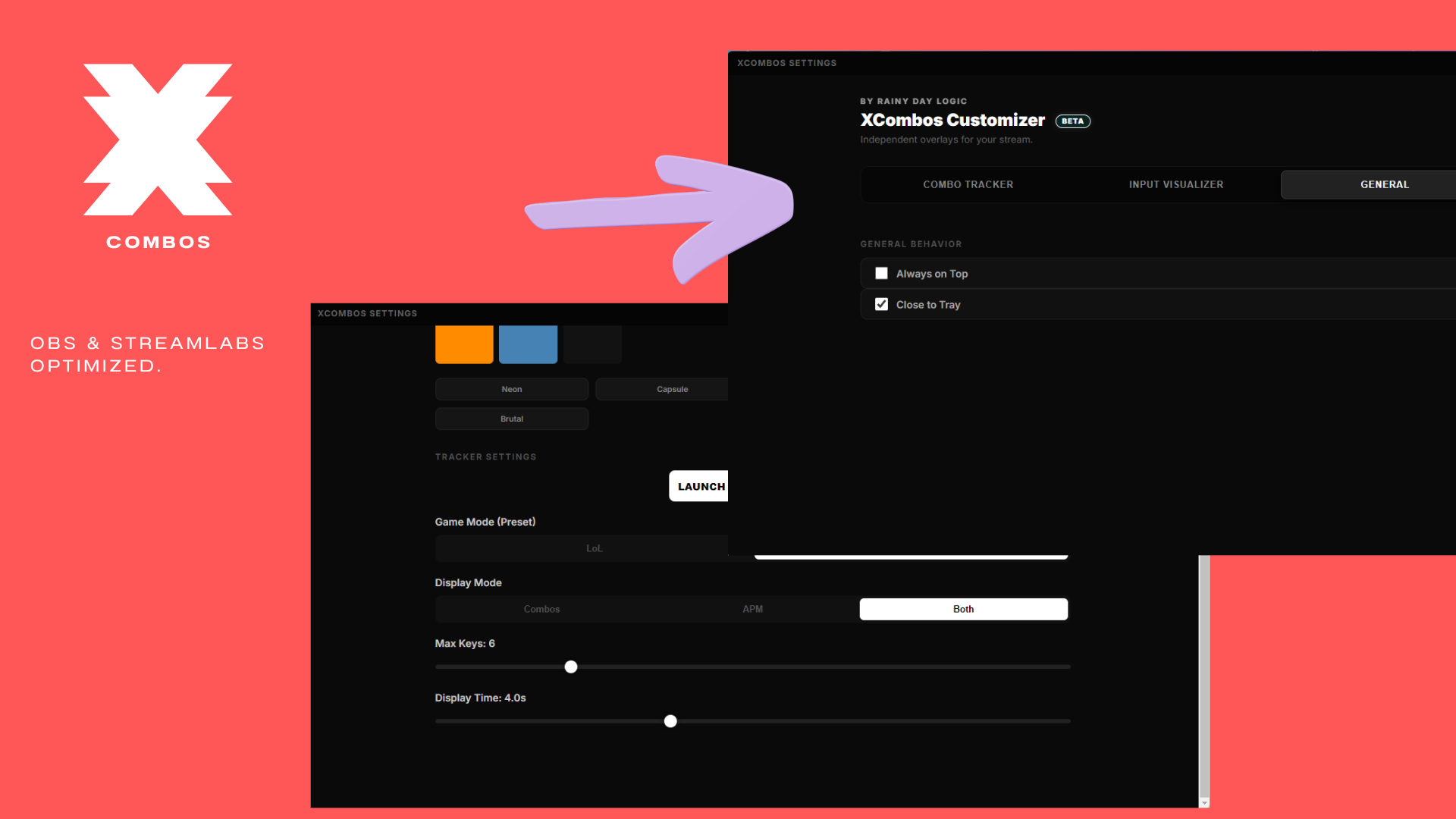Set display mode to Combos
This screenshot has height=819, width=1456.
tap(541, 609)
